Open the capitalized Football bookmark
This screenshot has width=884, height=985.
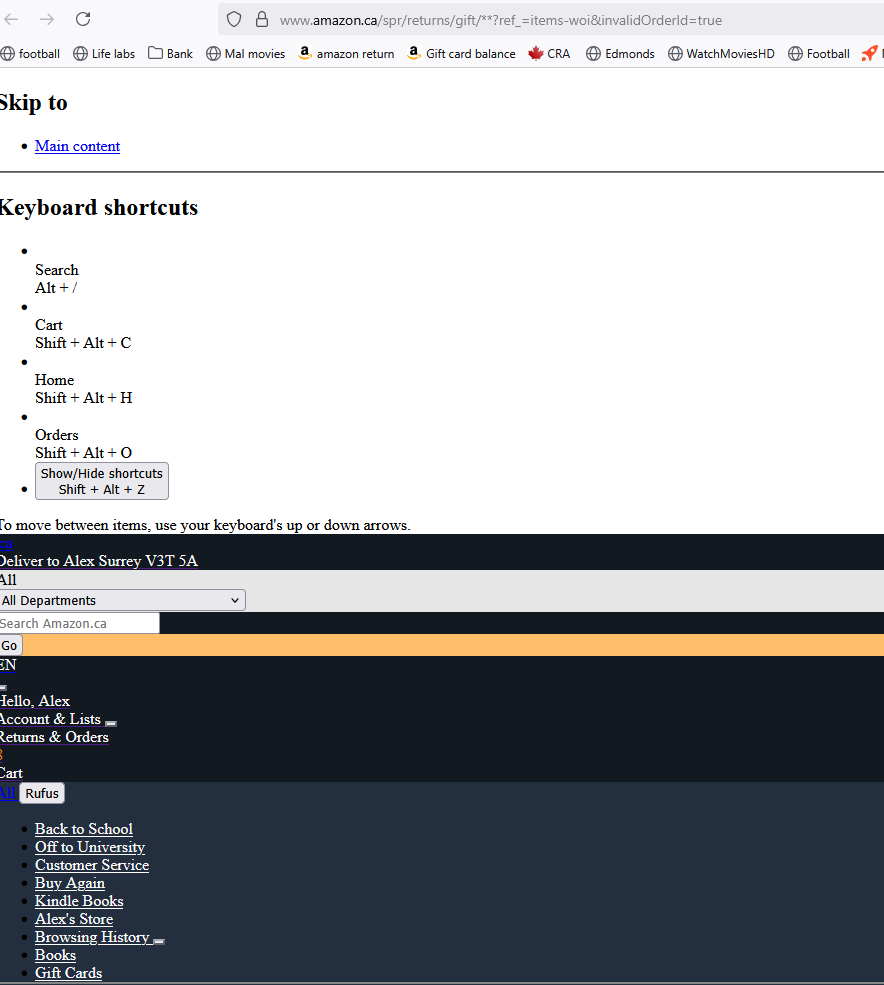(819, 54)
